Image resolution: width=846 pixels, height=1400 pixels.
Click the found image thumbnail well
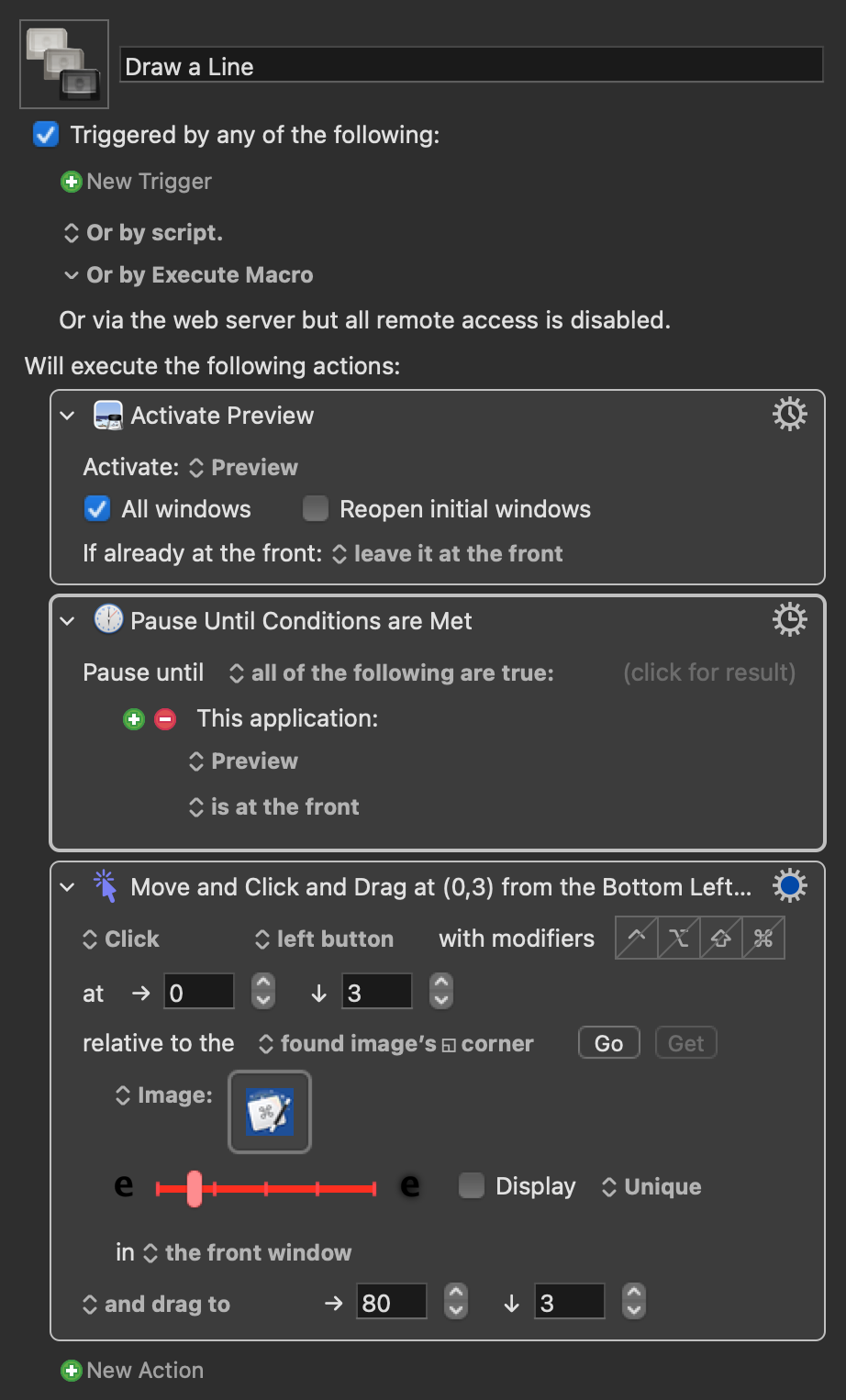(270, 1112)
